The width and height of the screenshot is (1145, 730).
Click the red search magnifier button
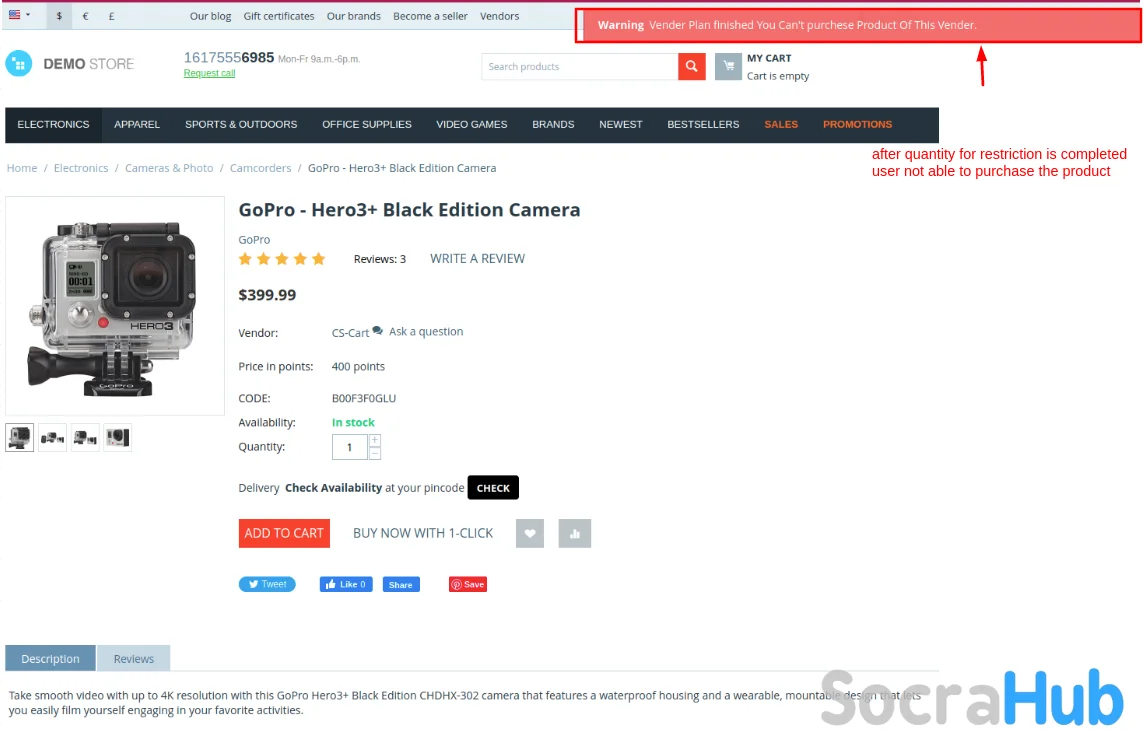[x=692, y=66]
